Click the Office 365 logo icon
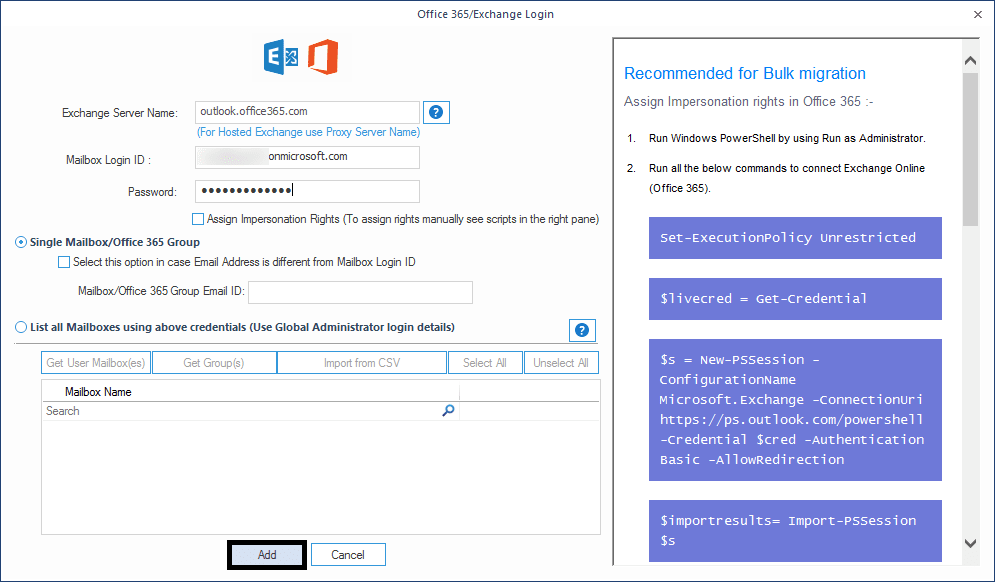 pyautogui.click(x=323, y=57)
